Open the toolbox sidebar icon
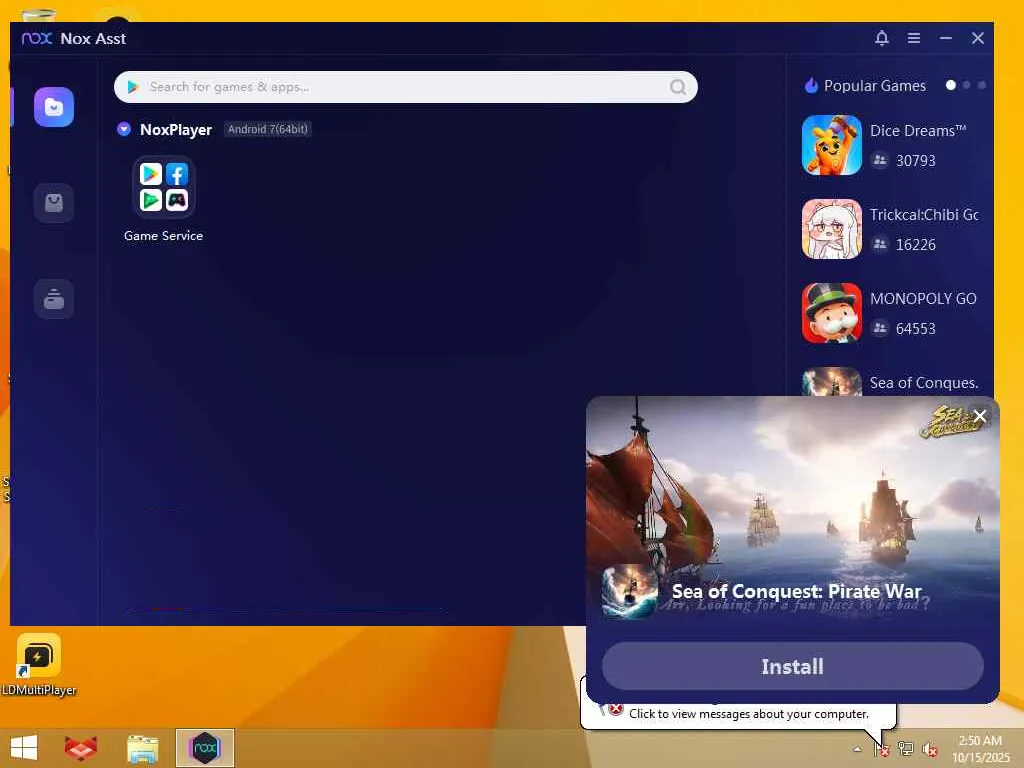This screenshot has height=768, width=1024. [x=54, y=299]
